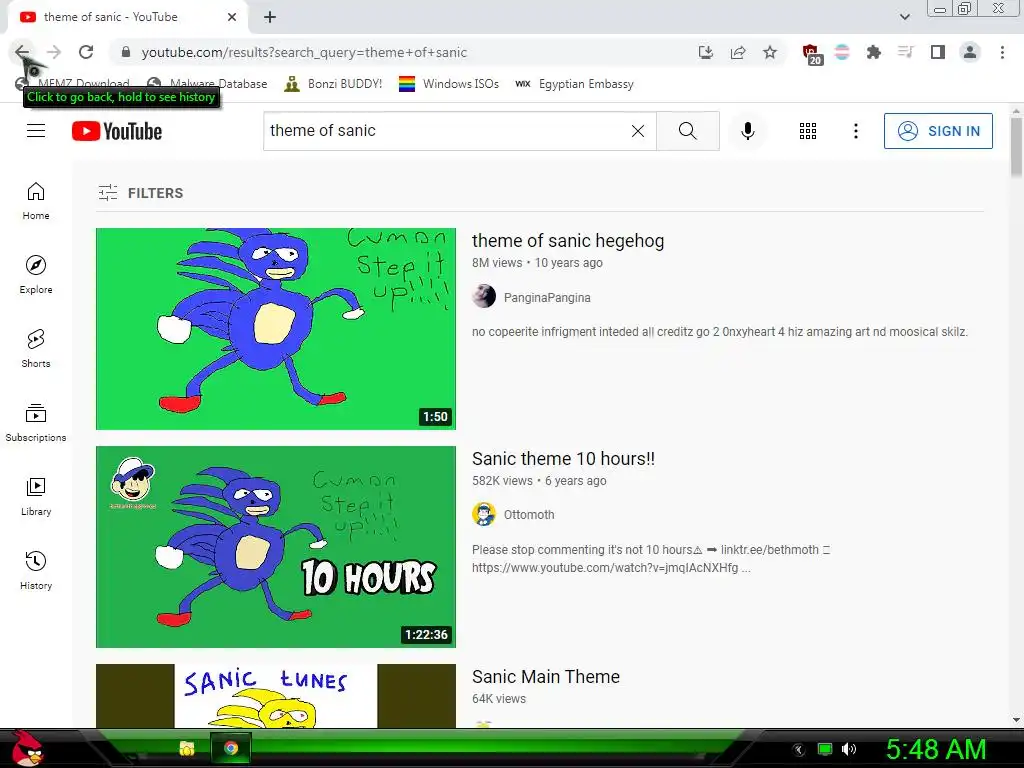Screen dimensions: 1024x768
Task: Open the Bonzi BUDDY! bookmark
Action: tap(334, 84)
